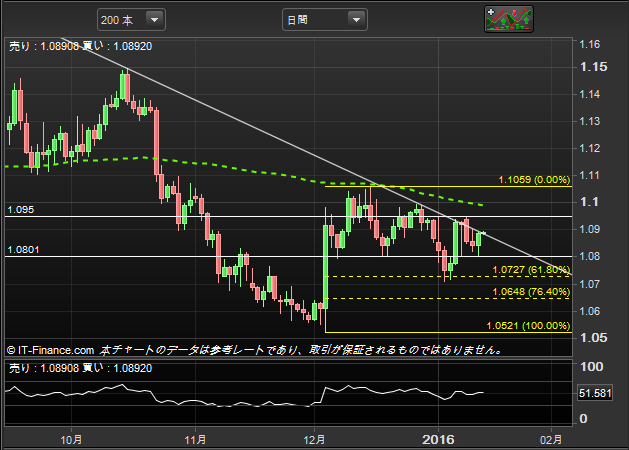
Task: Click the 1.08 price axis label
Action: pos(590,256)
